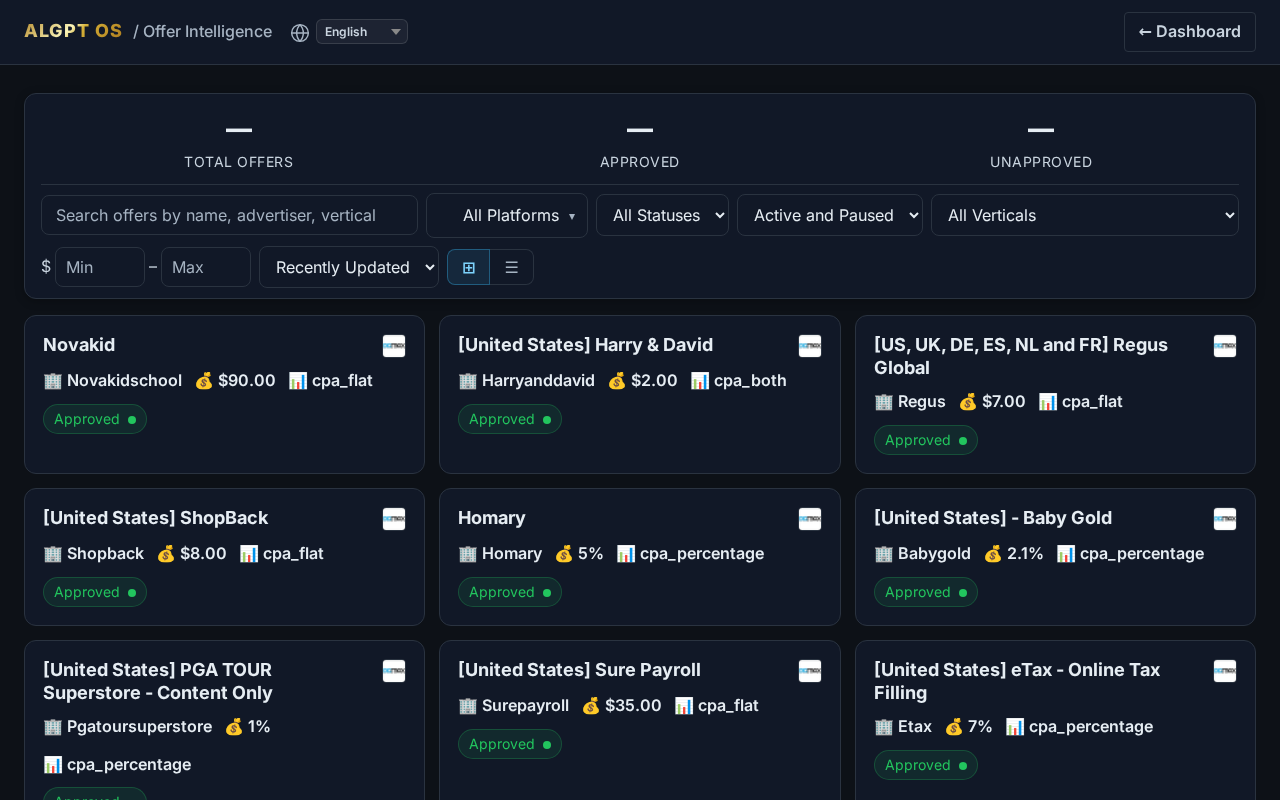The image size is (1280, 800).
Task: Click the UNAPPROVED stat label
Action: click(1041, 162)
